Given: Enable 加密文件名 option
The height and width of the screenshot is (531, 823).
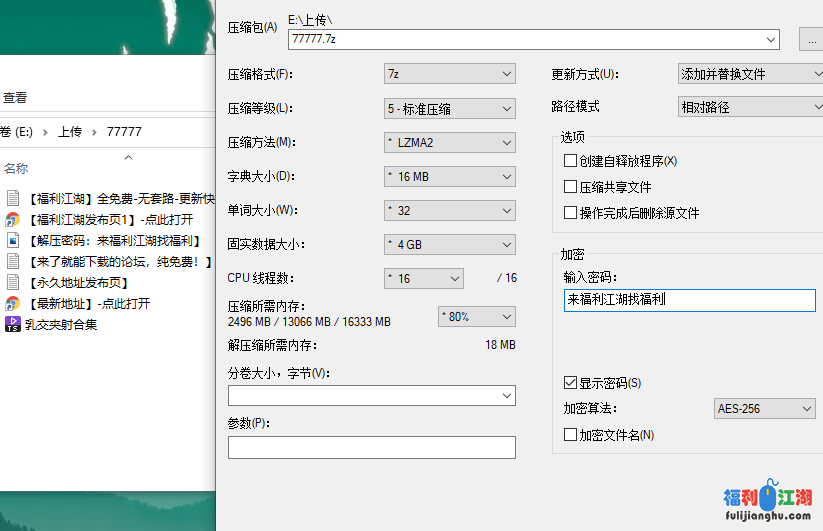Looking at the screenshot, I should click(x=570, y=435).
